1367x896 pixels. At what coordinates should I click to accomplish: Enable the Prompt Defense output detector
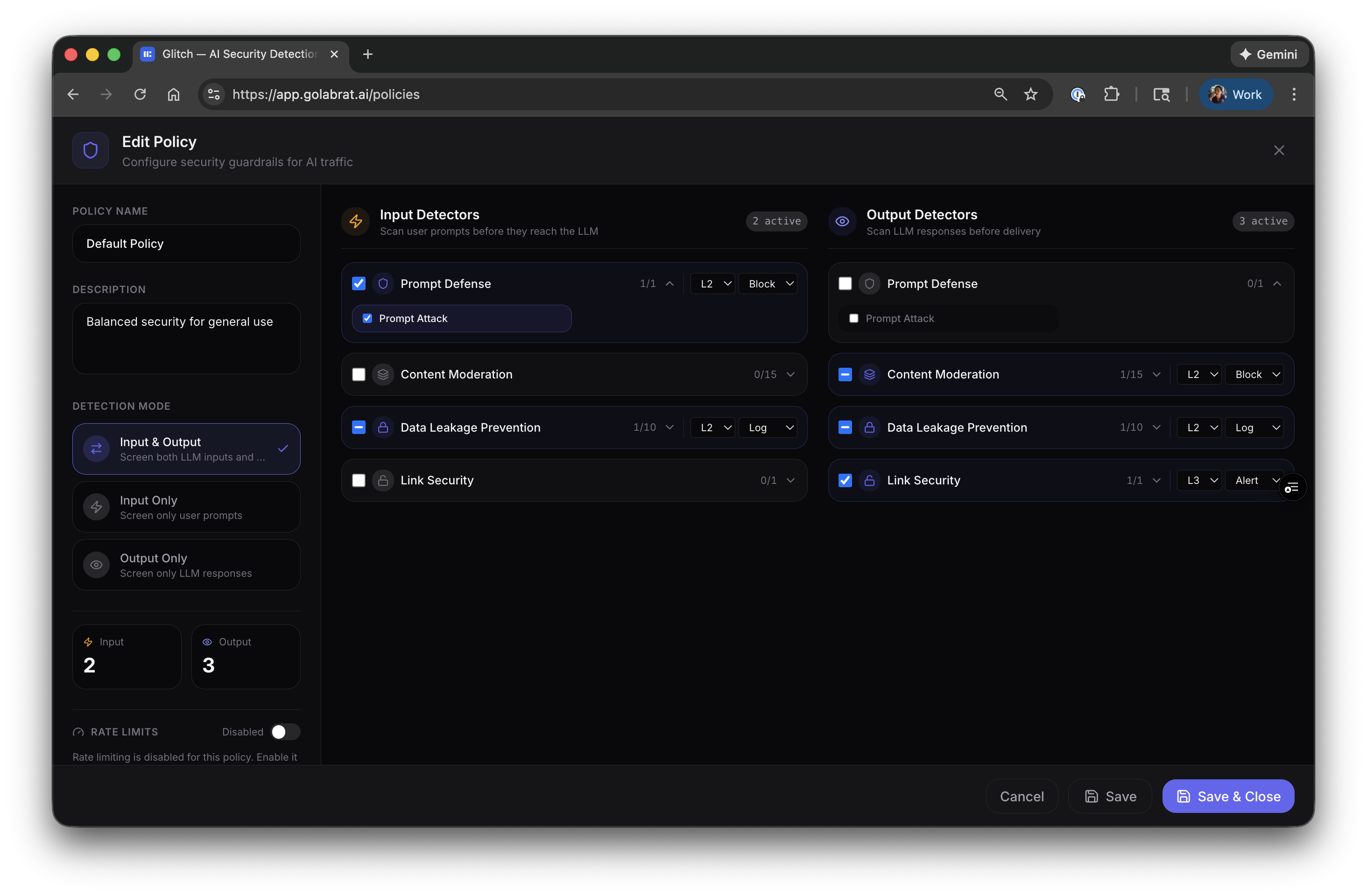click(844, 283)
